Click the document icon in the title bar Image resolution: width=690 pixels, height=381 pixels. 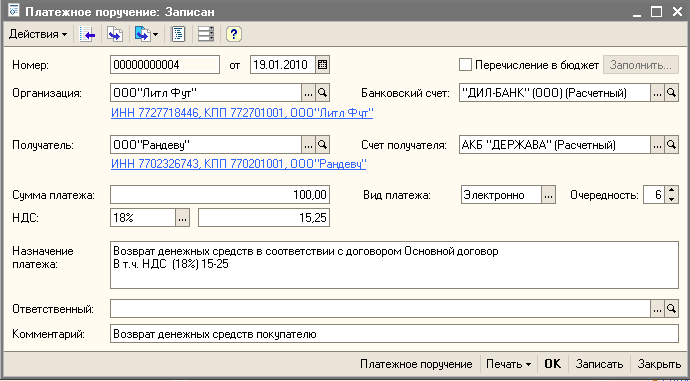[13, 11]
